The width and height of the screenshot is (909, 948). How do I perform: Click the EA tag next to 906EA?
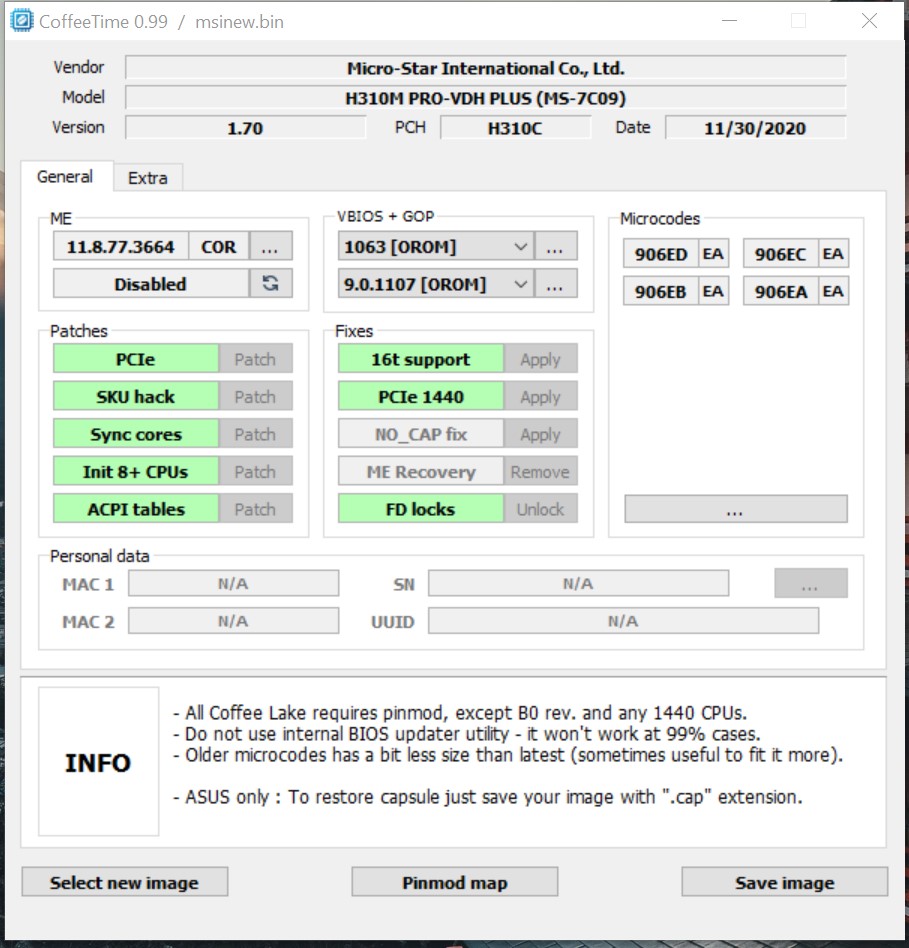tap(833, 291)
